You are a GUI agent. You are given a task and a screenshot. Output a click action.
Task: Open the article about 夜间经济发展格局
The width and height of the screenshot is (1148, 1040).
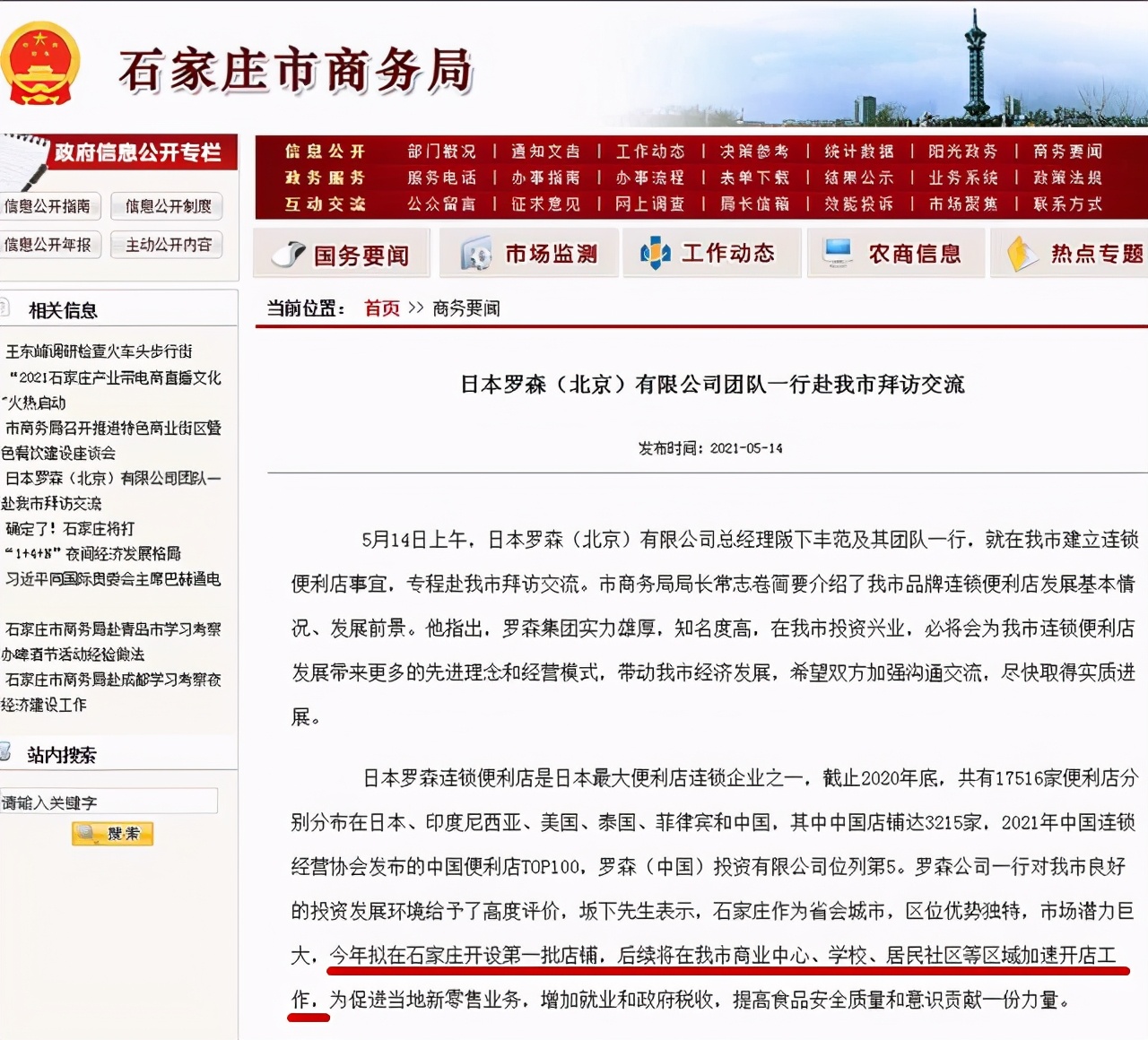[94, 554]
